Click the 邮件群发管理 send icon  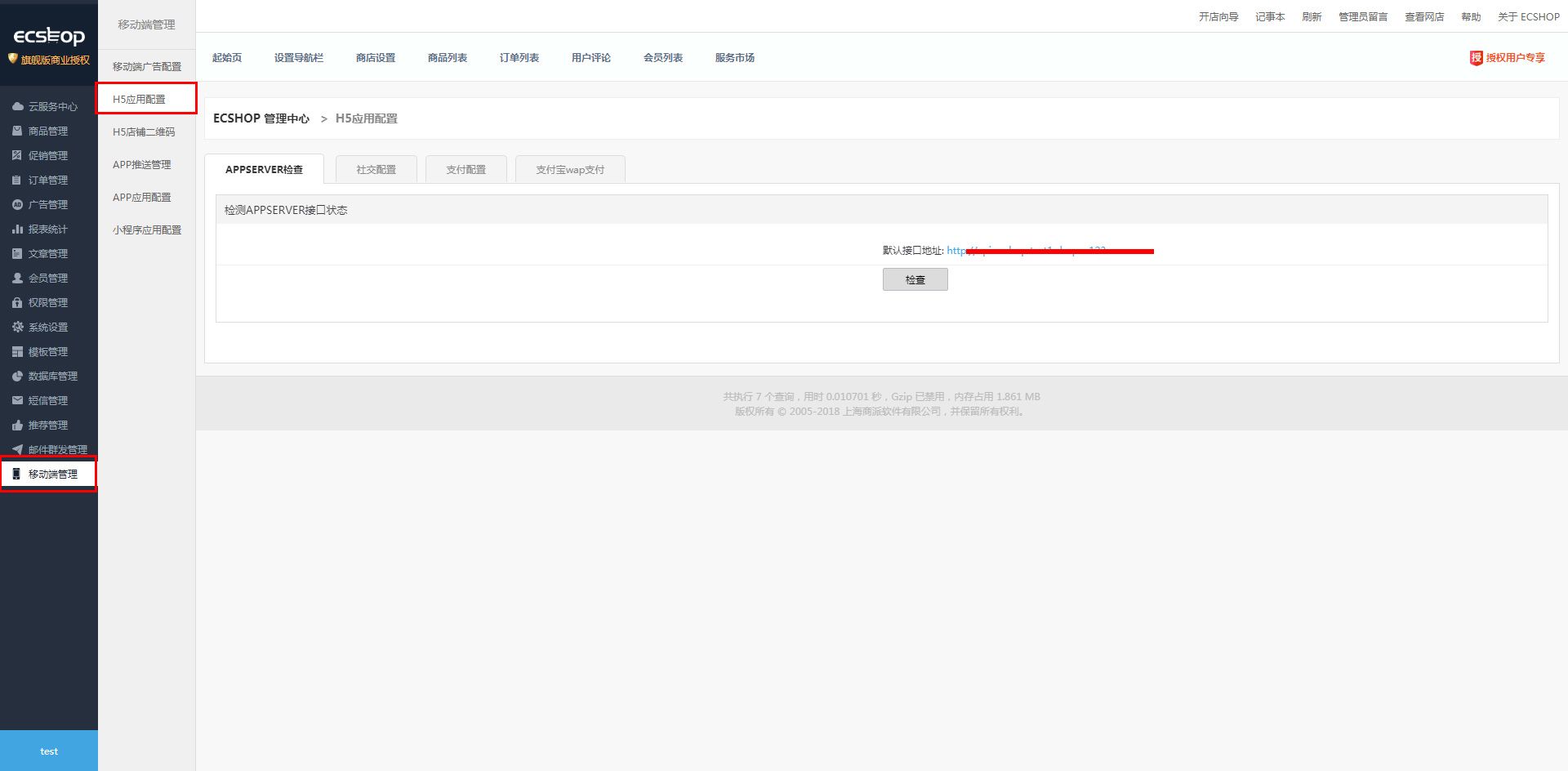(x=16, y=449)
